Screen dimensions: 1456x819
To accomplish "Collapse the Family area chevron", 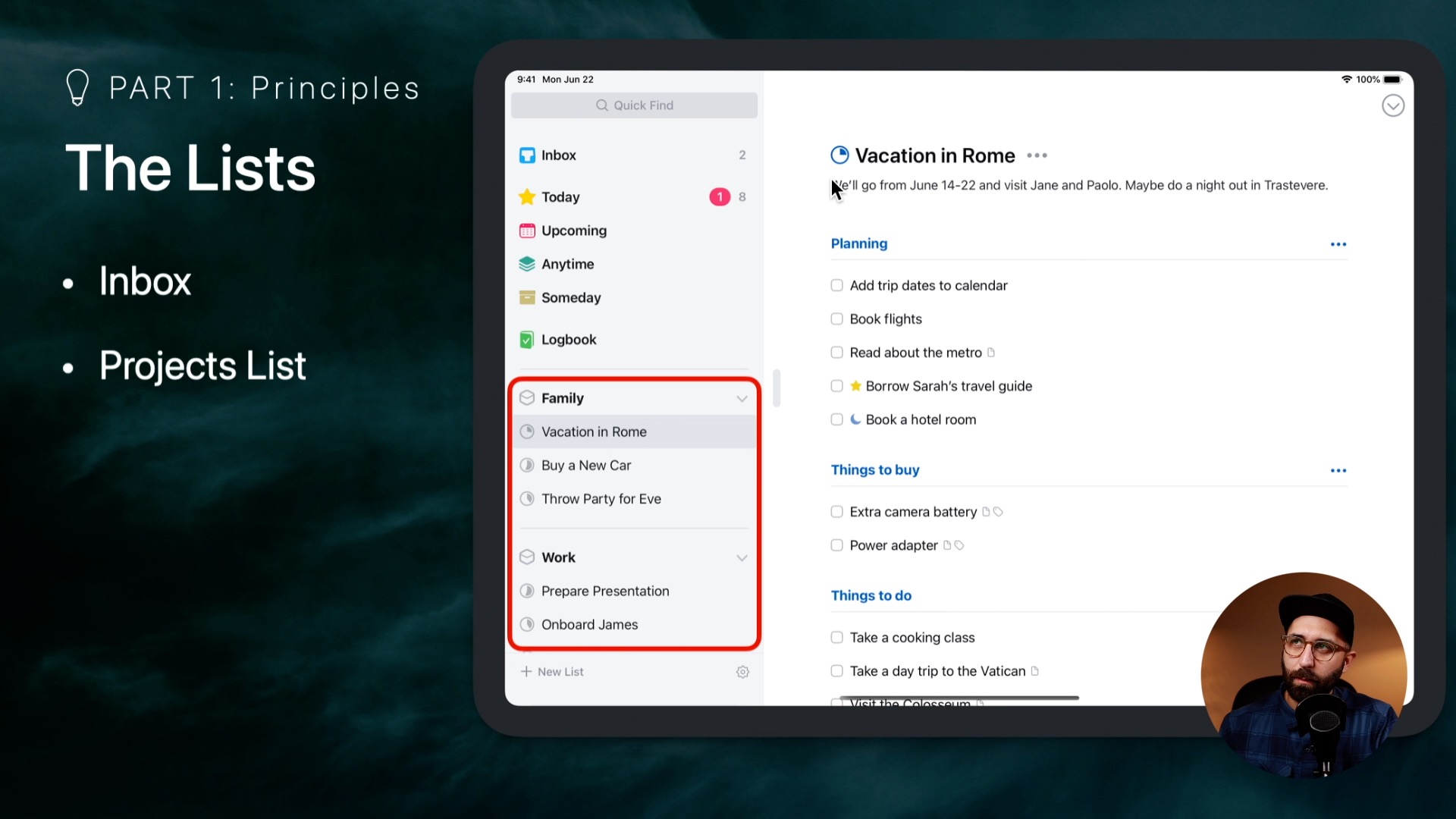I will pyautogui.click(x=742, y=399).
